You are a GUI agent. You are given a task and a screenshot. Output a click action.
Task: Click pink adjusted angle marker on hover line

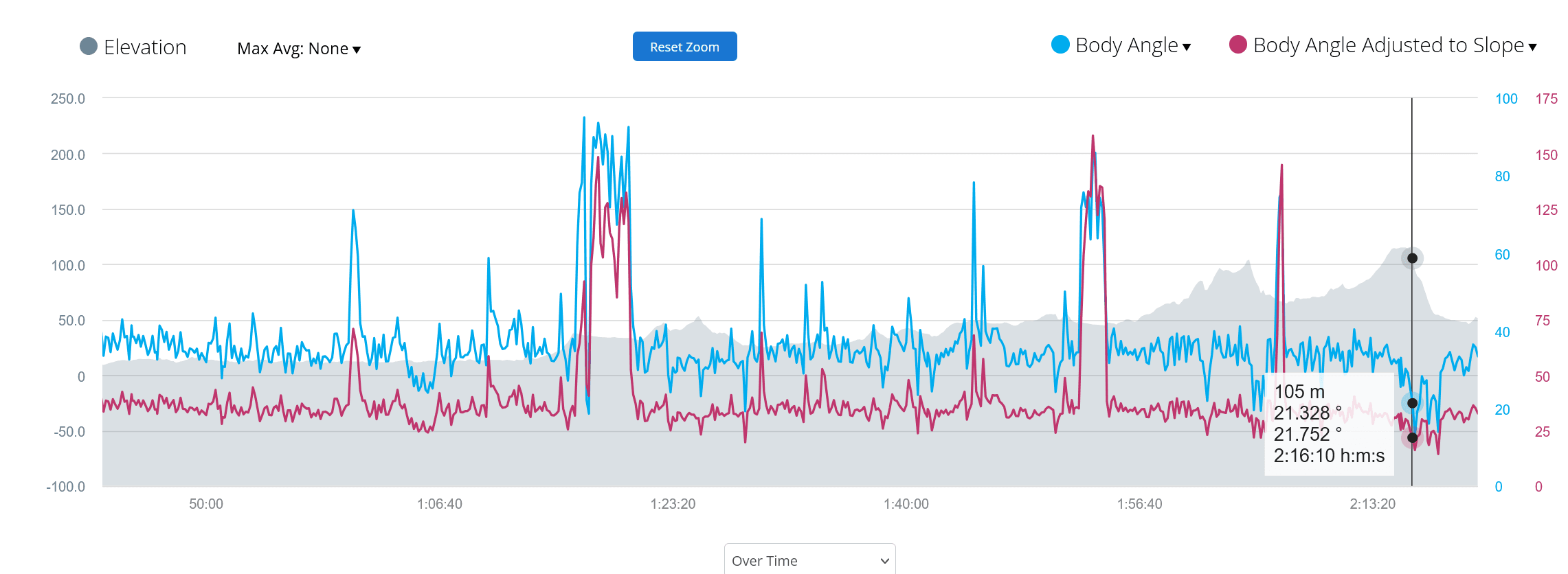(x=1412, y=437)
